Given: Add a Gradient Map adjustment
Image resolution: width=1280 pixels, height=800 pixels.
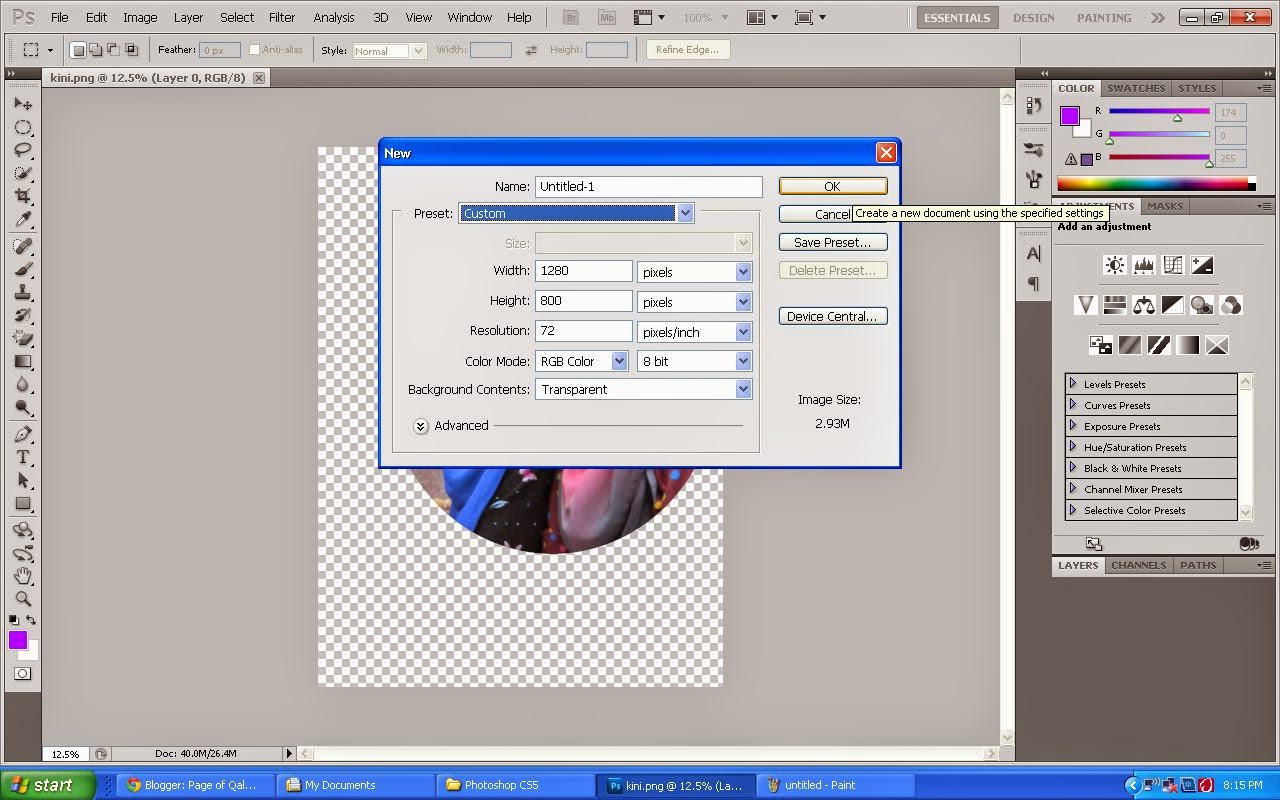Looking at the screenshot, I should coord(1187,345).
